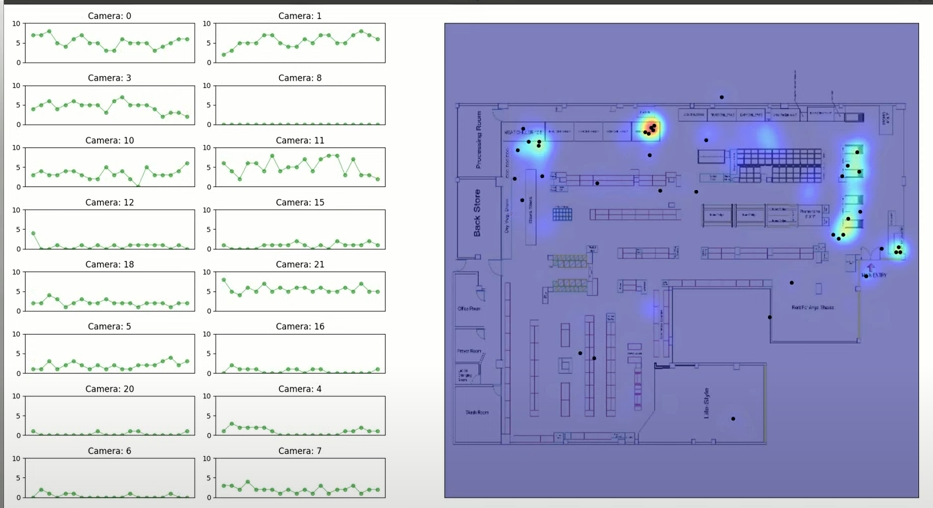Click the Camera: 12 title label
The height and width of the screenshot is (508, 933).
(110, 203)
